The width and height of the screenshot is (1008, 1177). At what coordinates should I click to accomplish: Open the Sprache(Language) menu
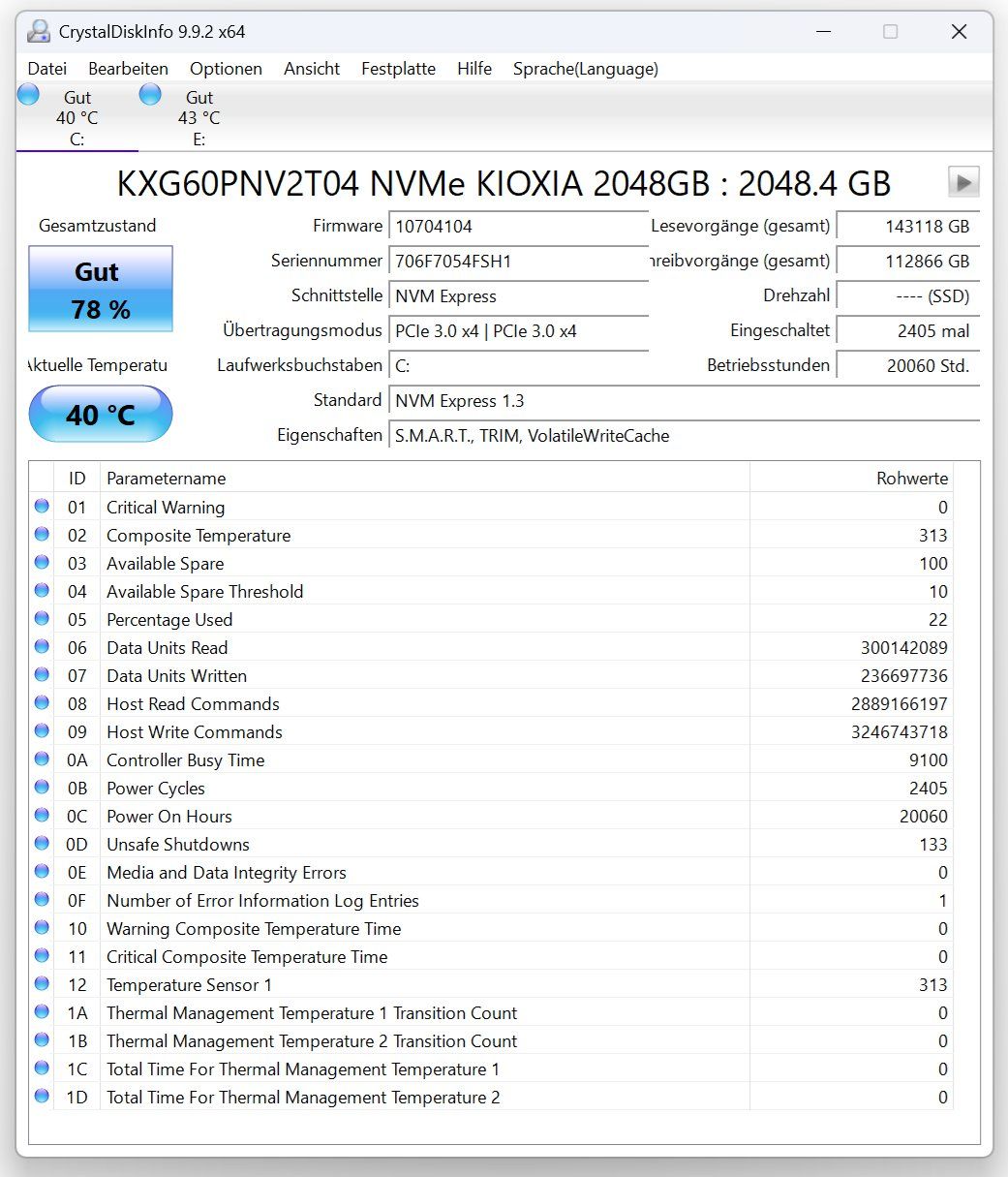coord(586,69)
